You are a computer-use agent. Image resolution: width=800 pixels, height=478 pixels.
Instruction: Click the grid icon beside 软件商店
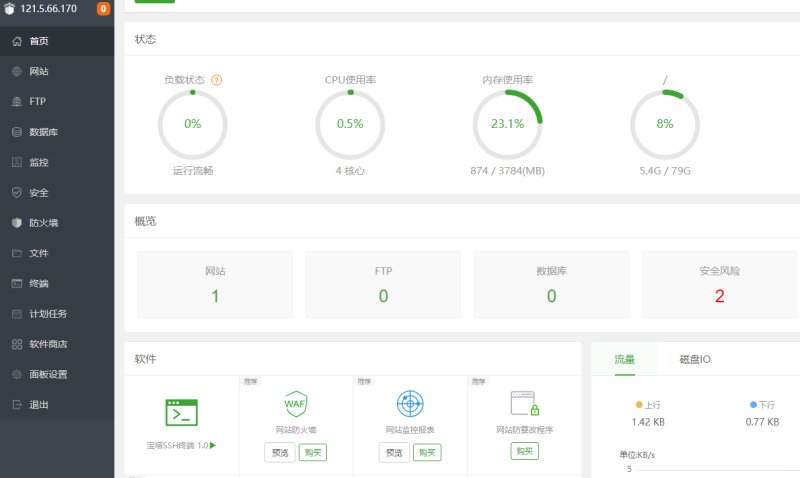[x=17, y=344]
